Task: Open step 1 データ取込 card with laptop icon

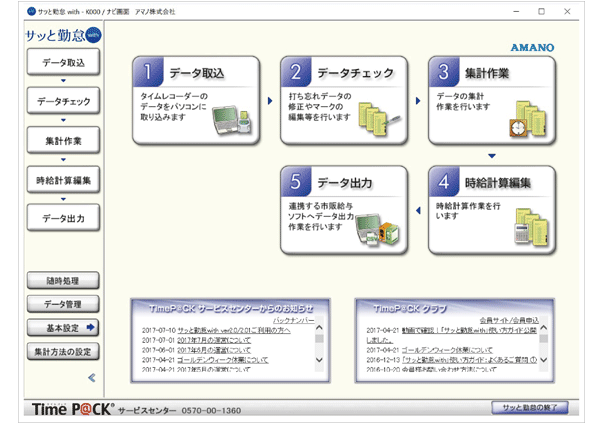Action: pyautogui.click(x=196, y=100)
